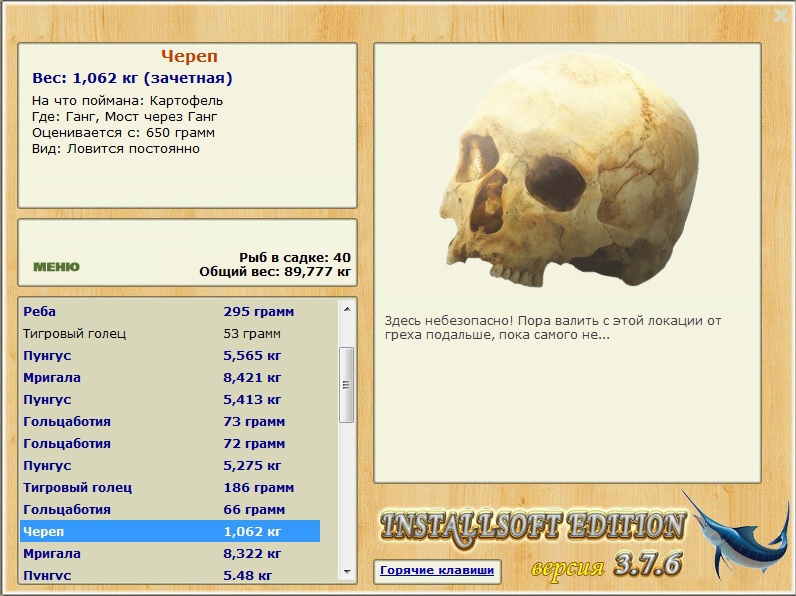The image size is (796, 596).
Task: Click the Вес: 1,062 кг (зачетная) text
Action: [x=132, y=78]
